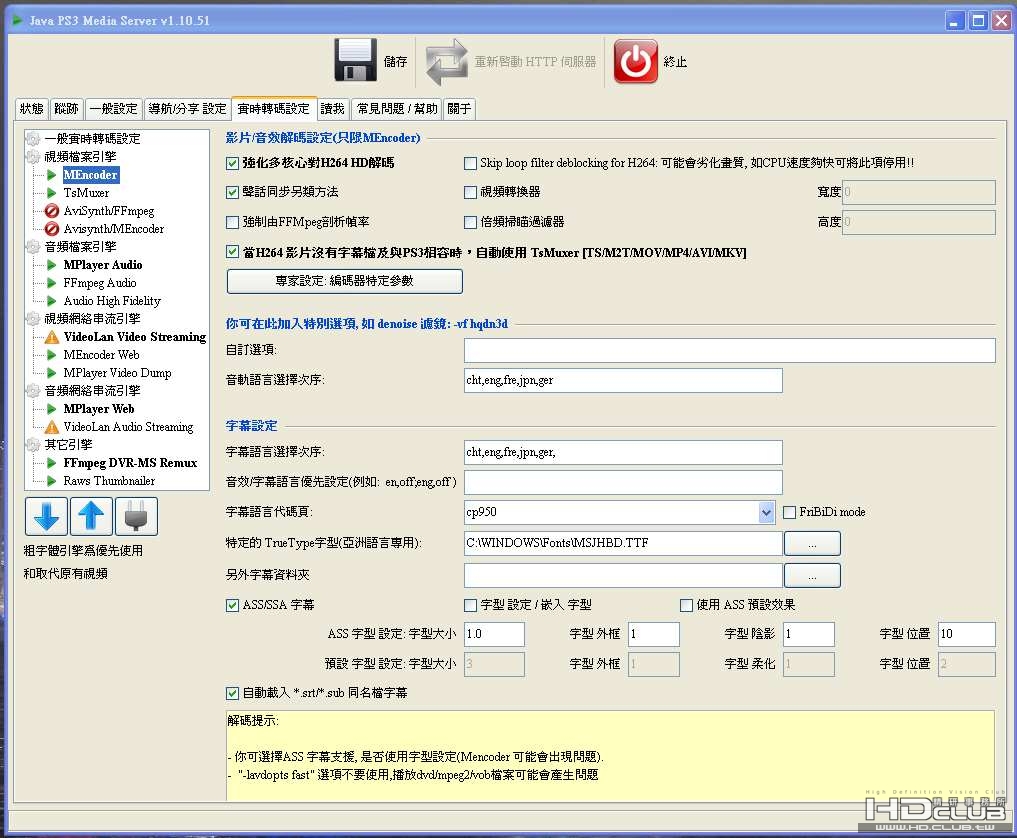The image size is (1017, 838).
Task: Click green icon beside FFmpeg DVR-MS Remux
Action: pos(52,462)
